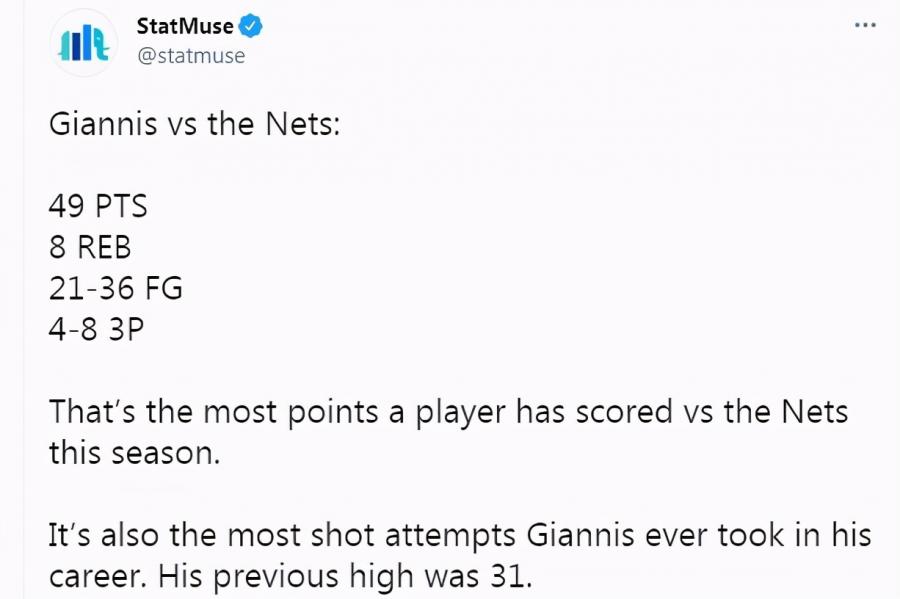This screenshot has width=900, height=599.
Task: Click the 'That's the most points' sentence
Action: (448, 433)
